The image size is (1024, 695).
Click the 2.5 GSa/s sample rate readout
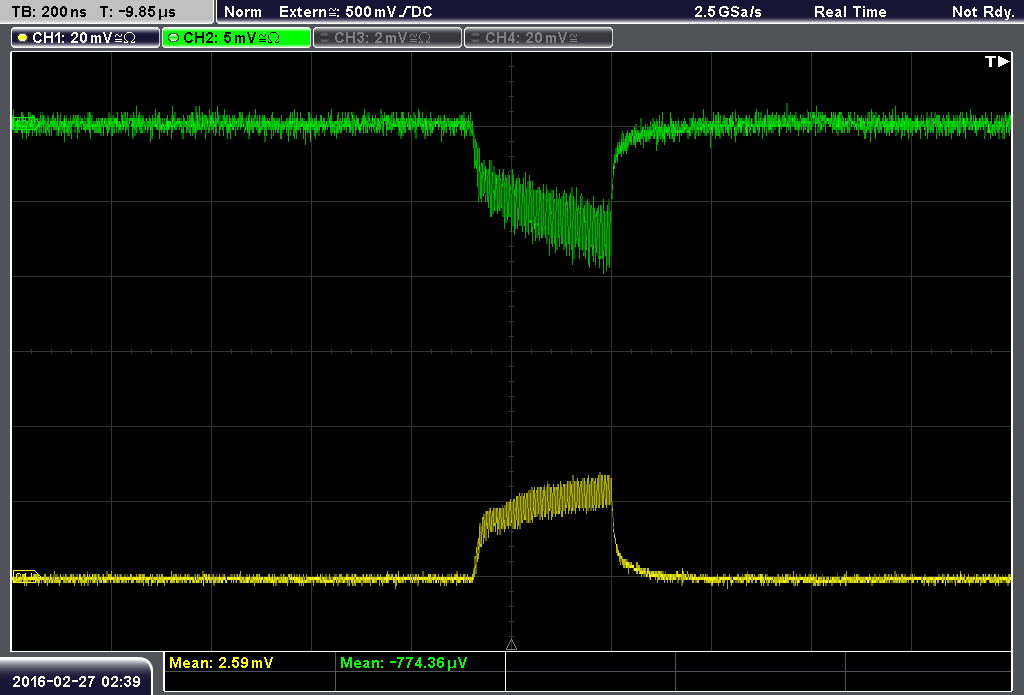pyautogui.click(x=728, y=12)
